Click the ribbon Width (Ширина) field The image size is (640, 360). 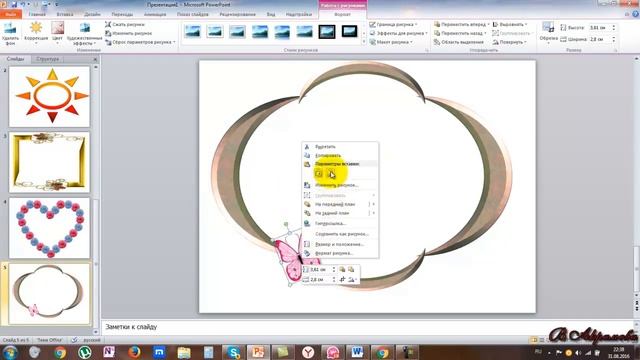tap(599, 39)
